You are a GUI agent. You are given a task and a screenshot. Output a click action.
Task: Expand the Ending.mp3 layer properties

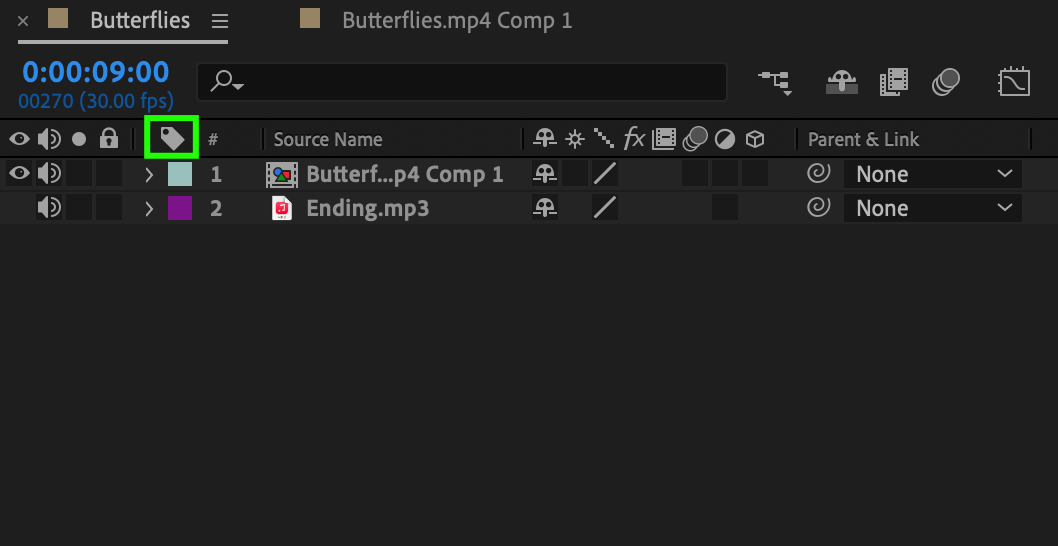(x=149, y=209)
